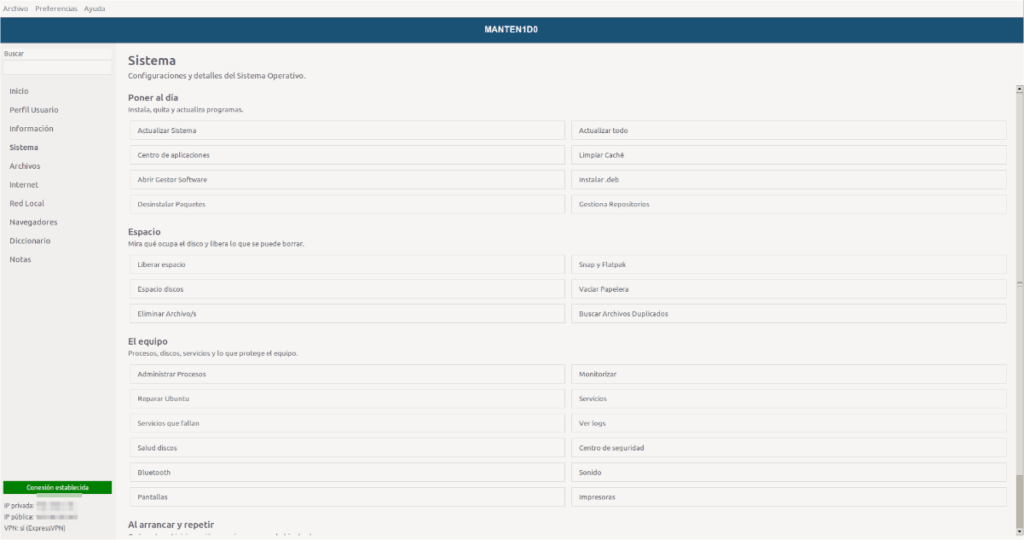This screenshot has width=1024, height=540.
Task: Click Bluetooth button
Action: tap(347, 472)
